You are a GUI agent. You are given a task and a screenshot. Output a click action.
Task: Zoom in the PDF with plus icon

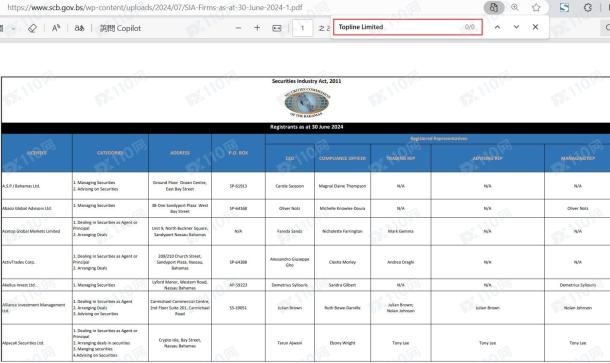[257, 28]
